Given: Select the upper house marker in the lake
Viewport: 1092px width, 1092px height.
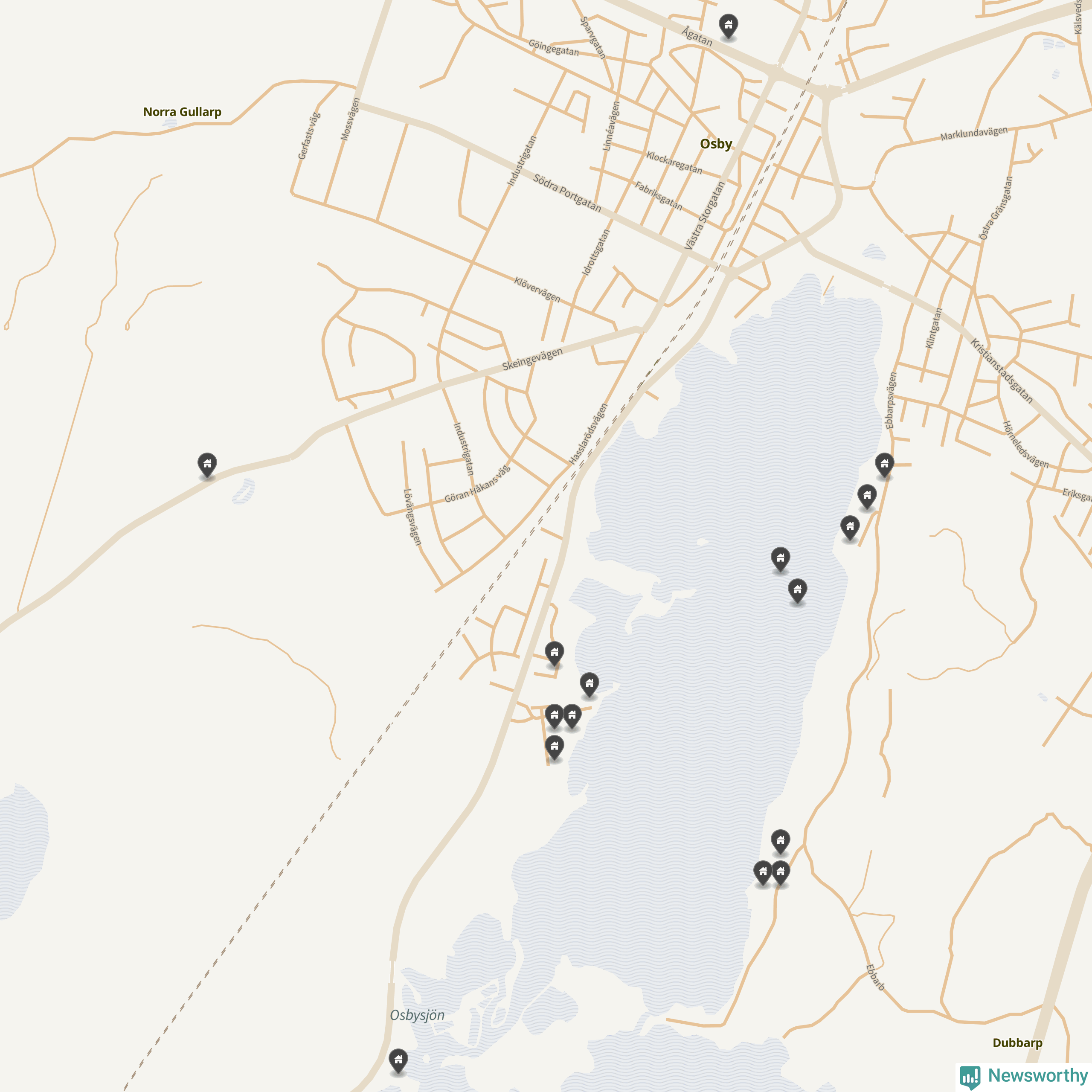Looking at the screenshot, I should [781, 560].
